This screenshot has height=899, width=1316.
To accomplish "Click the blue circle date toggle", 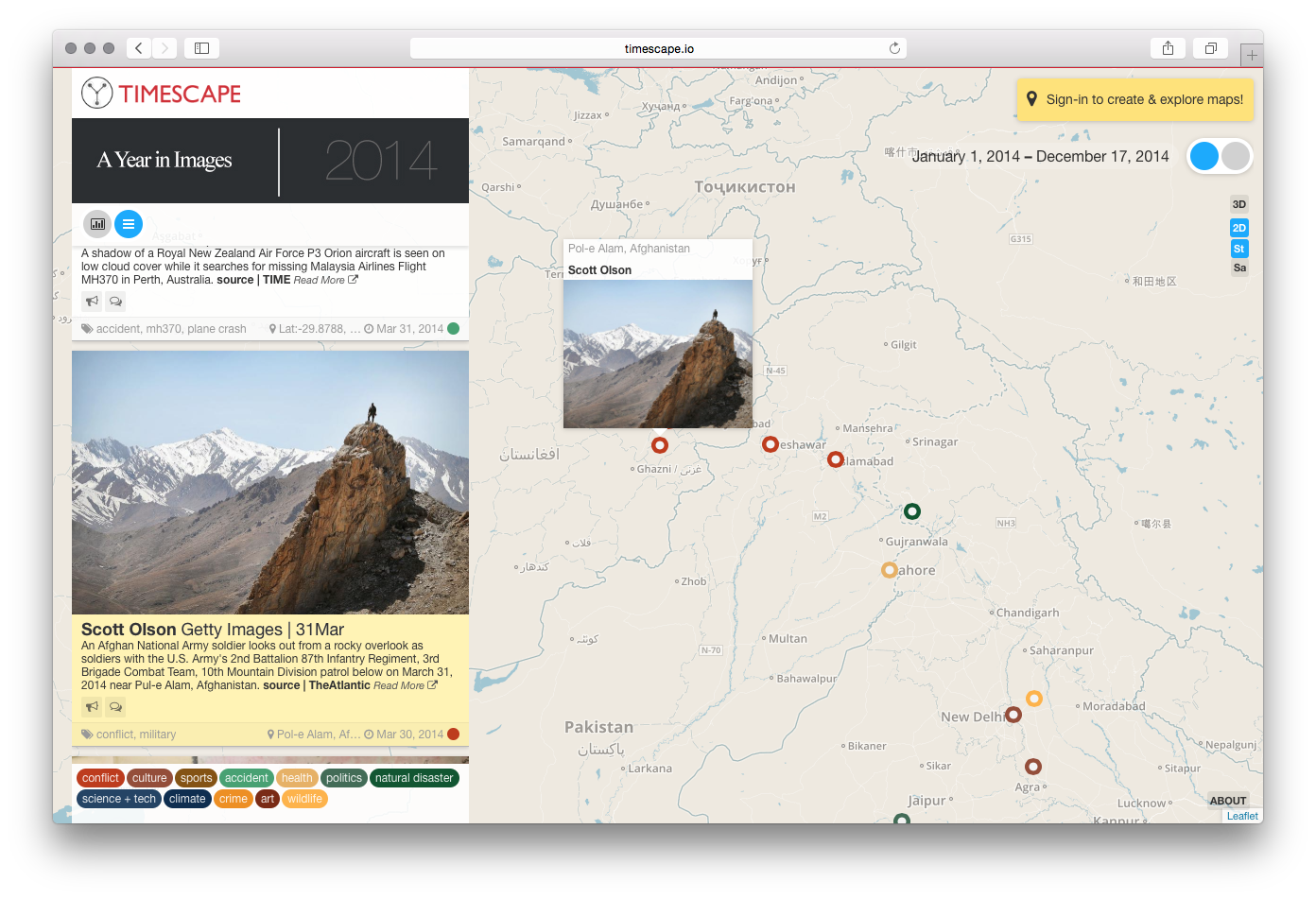I will tap(1204, 157).
